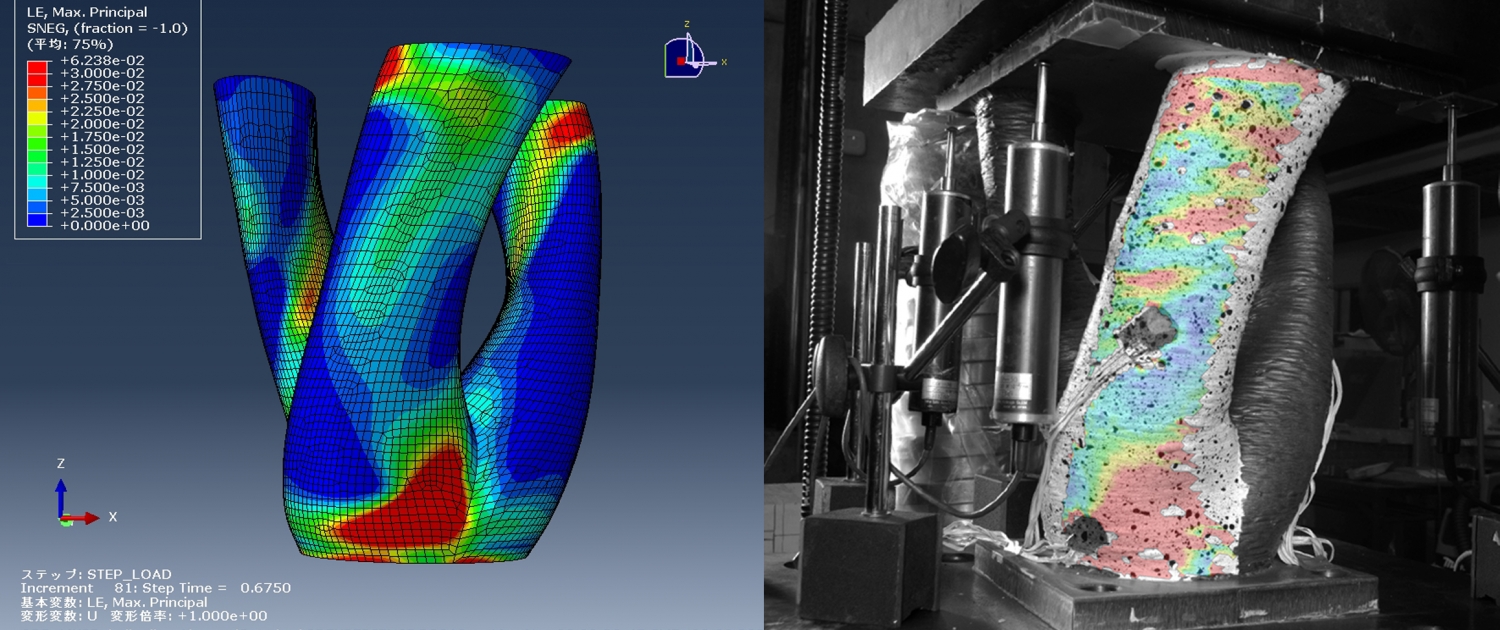This screenshot has height=630, width=1500.
Task: Select the Increment 81 Step Time line
Action: coord(156,588)
